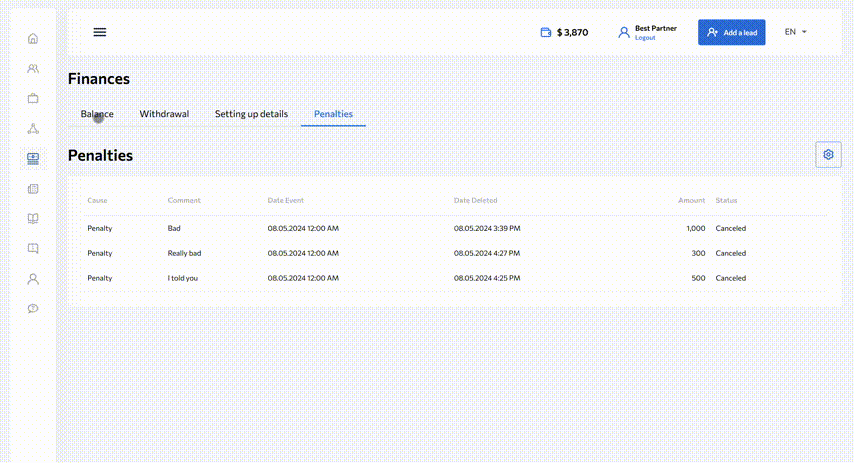Click the Penalty cause in the 'Bad' row
Viewport: 854px width, 463px height.
(100, 228)
